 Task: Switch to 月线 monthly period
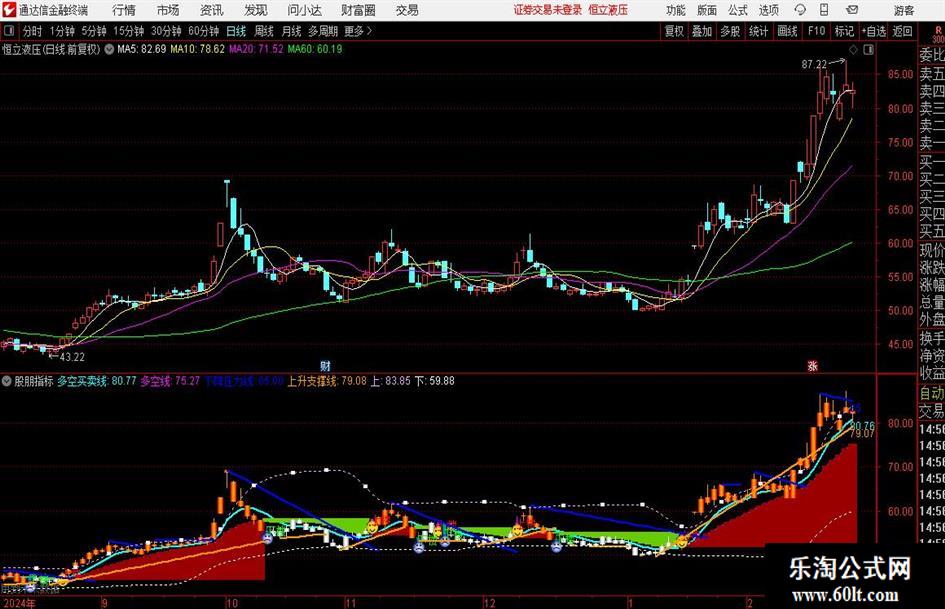(x=292, y=31)
